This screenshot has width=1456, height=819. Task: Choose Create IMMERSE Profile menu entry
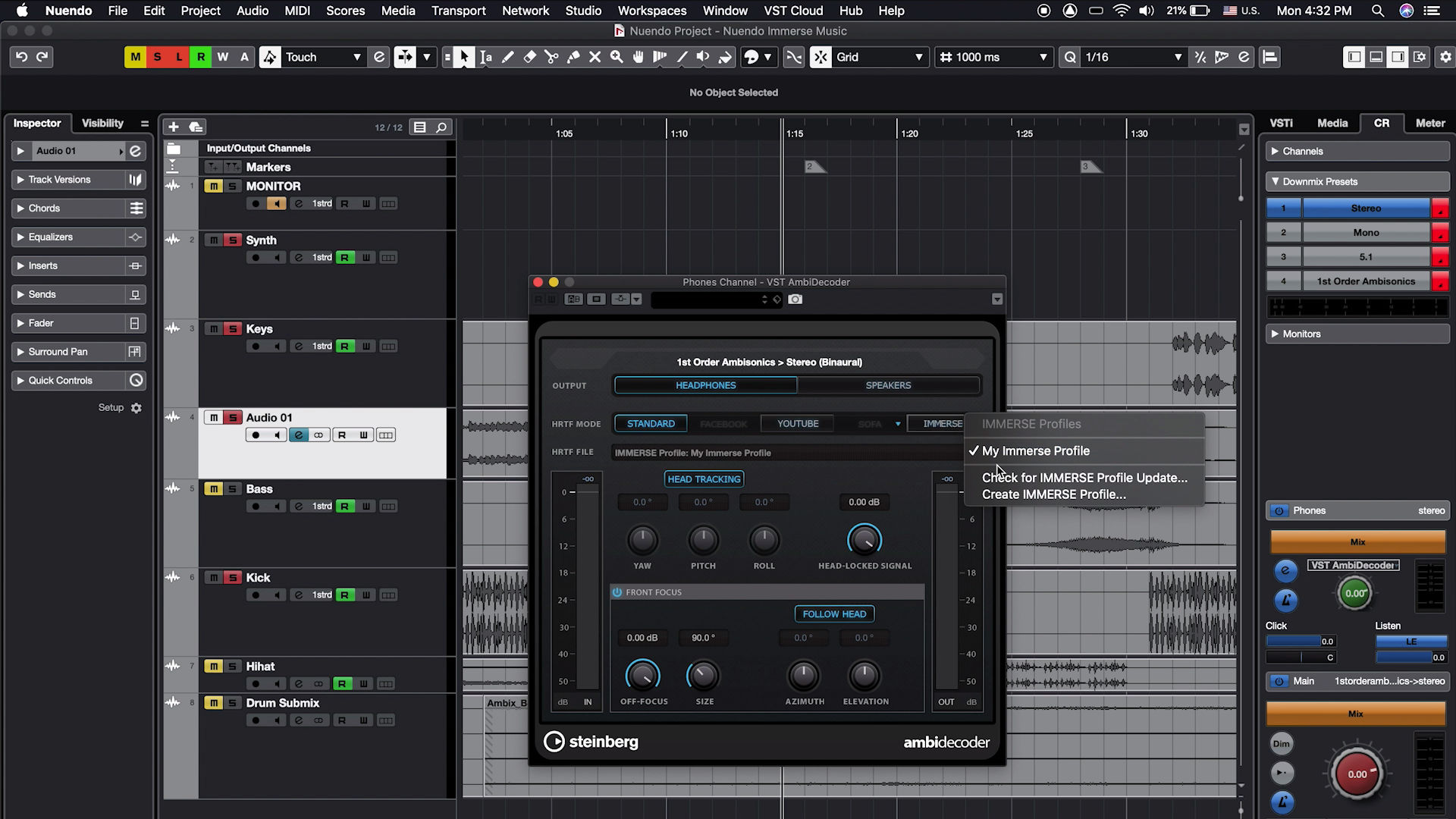[x=1053, y=494]
